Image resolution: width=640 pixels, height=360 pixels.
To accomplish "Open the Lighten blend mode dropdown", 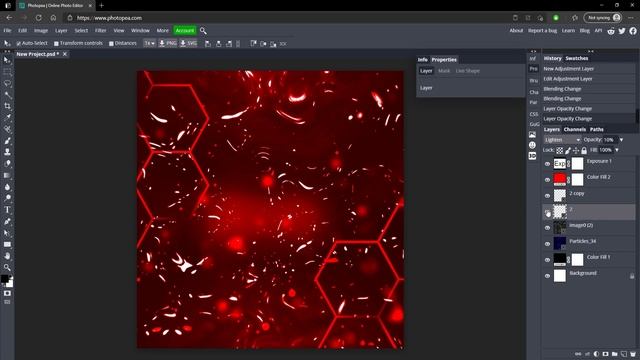I will [562, 140].
